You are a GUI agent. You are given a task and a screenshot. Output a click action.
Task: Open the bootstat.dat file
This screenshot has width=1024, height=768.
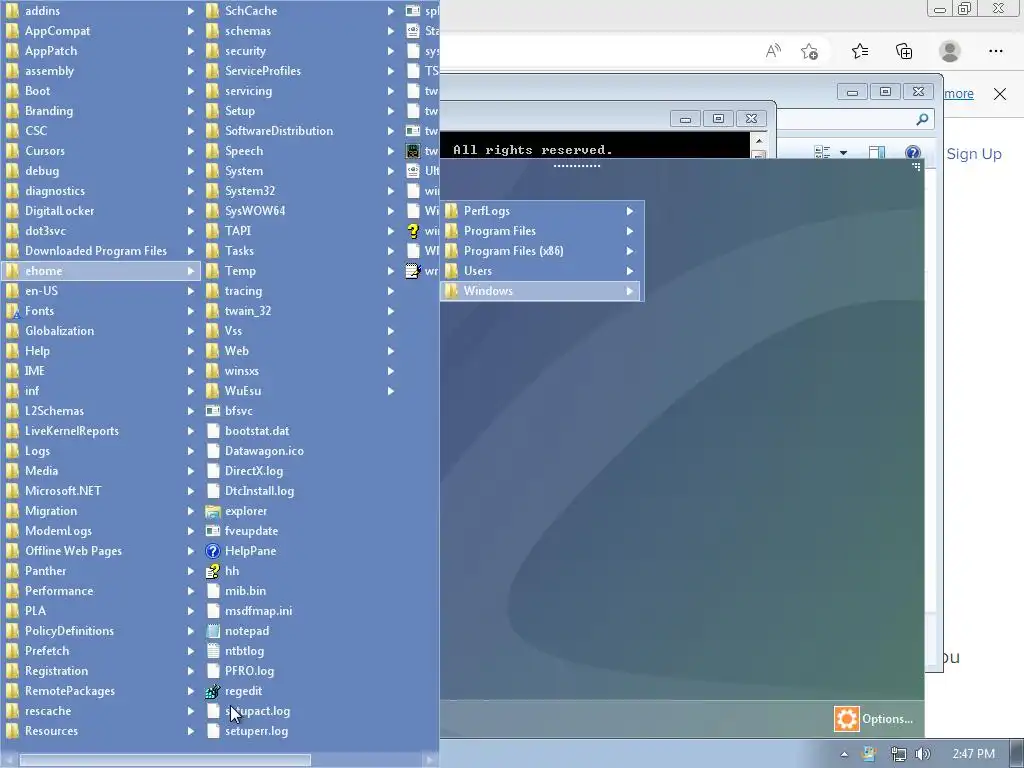[257, 431]
